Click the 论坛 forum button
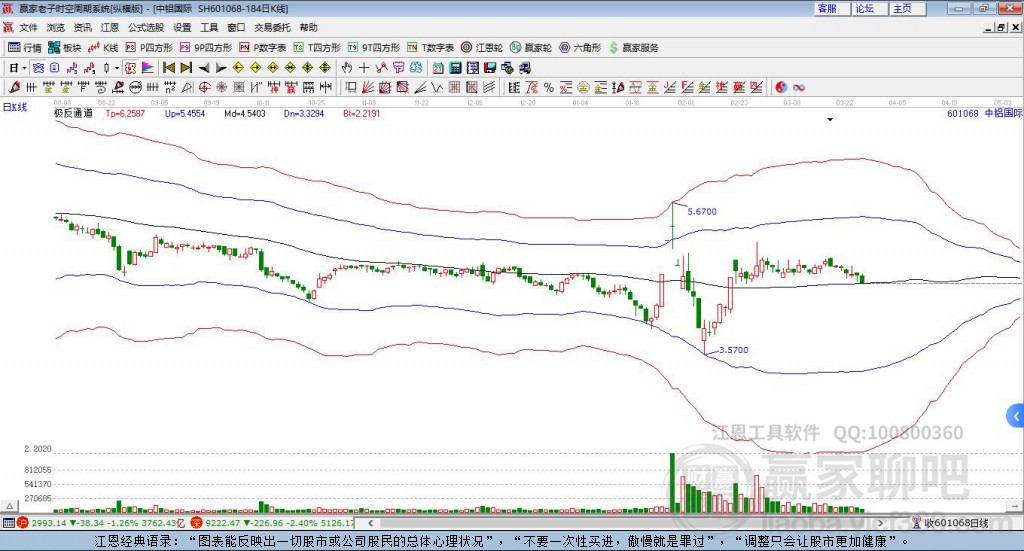The height and width of the screenshot is (551, 1024). tap(869, 8)
